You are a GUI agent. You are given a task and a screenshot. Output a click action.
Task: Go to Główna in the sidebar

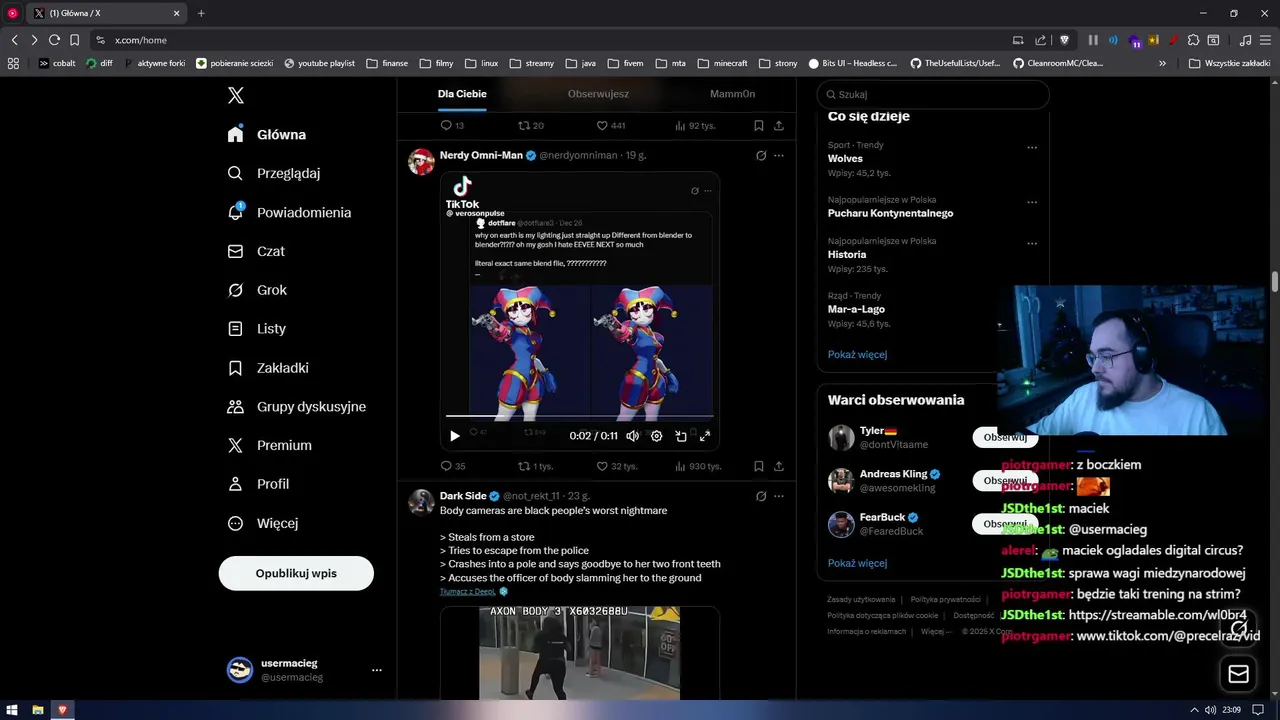(266, 134)
